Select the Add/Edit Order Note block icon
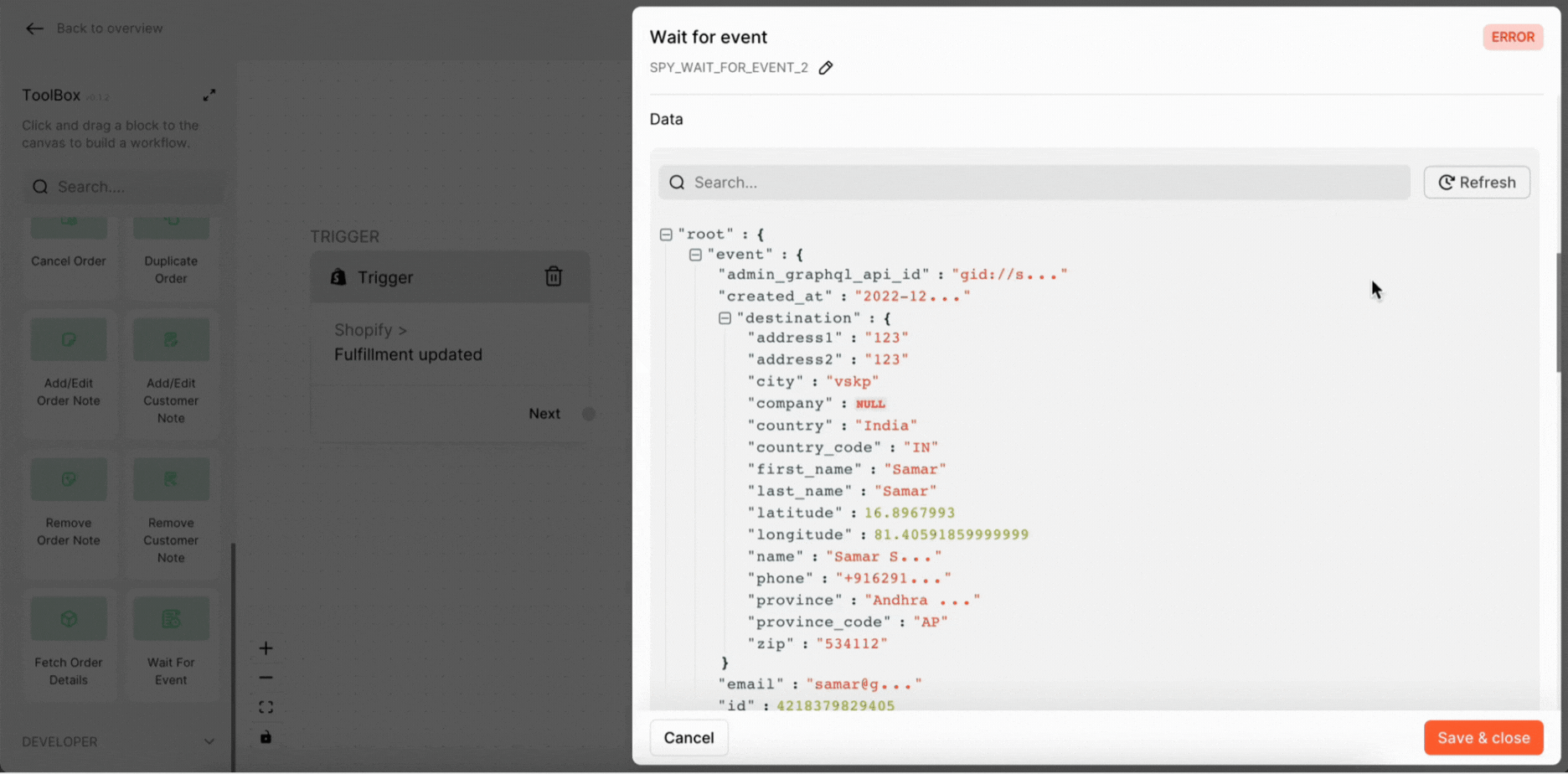The image size is (1568, 774). pos(69,339)
